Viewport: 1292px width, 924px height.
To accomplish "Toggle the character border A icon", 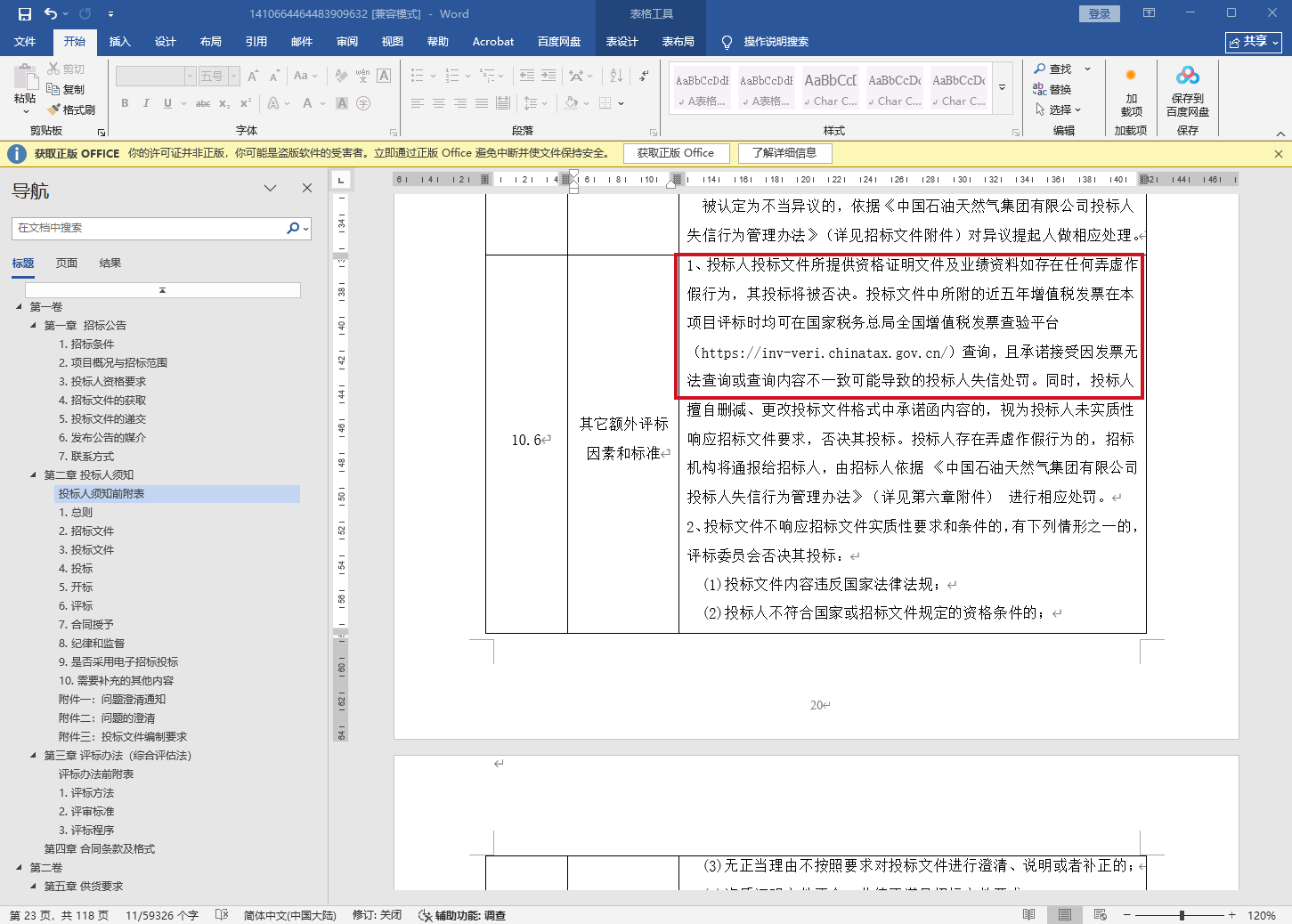I will click(x=384, y=76).
